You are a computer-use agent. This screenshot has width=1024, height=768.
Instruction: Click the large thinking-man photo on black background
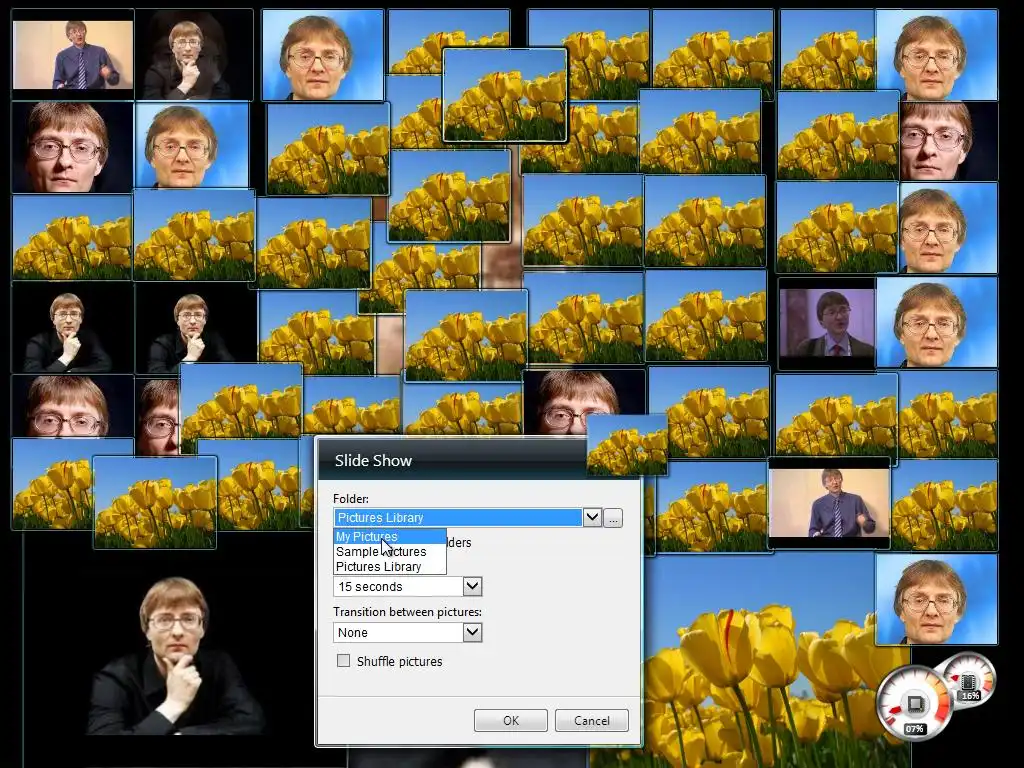(175, 656)
